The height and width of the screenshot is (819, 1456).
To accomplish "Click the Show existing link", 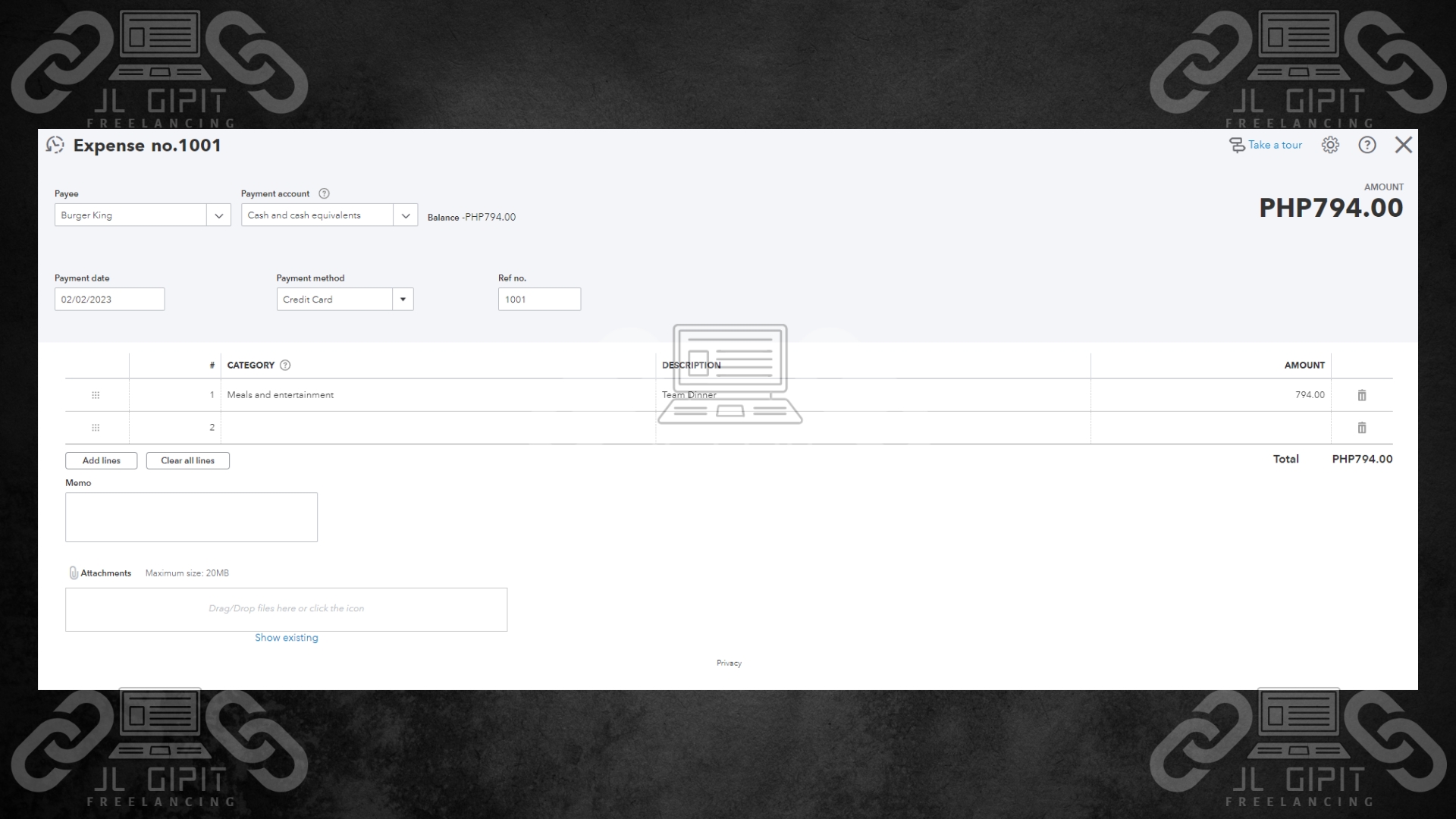I will click(x=286, y=638).
